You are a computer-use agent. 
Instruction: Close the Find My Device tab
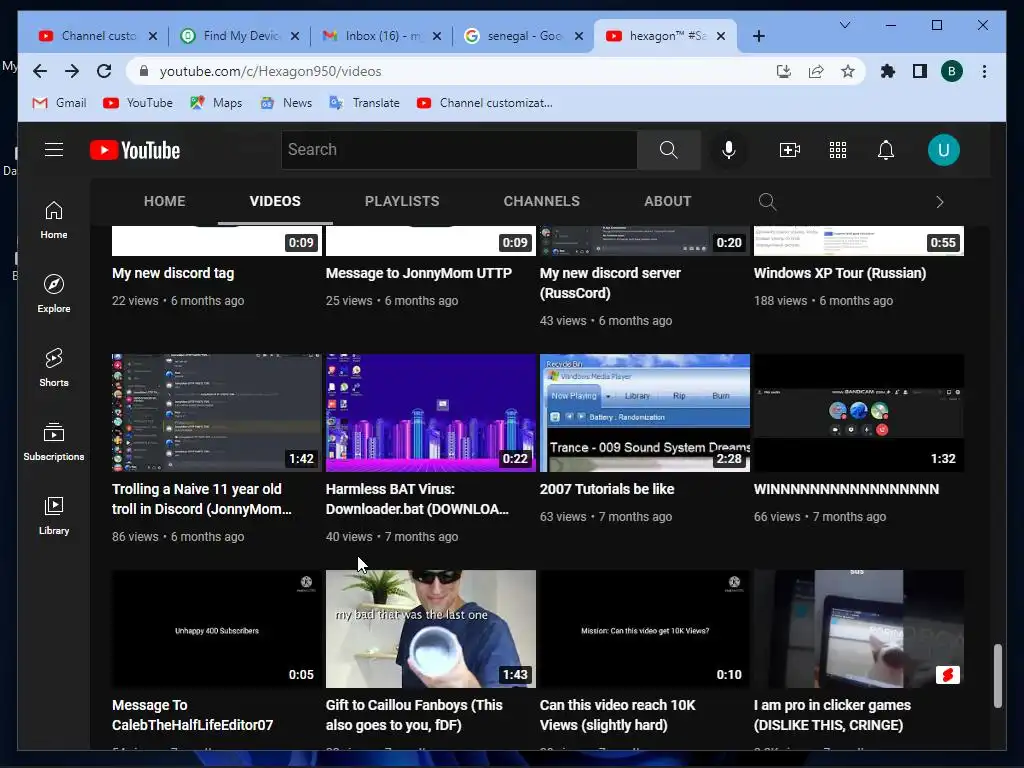coord(295,36)
